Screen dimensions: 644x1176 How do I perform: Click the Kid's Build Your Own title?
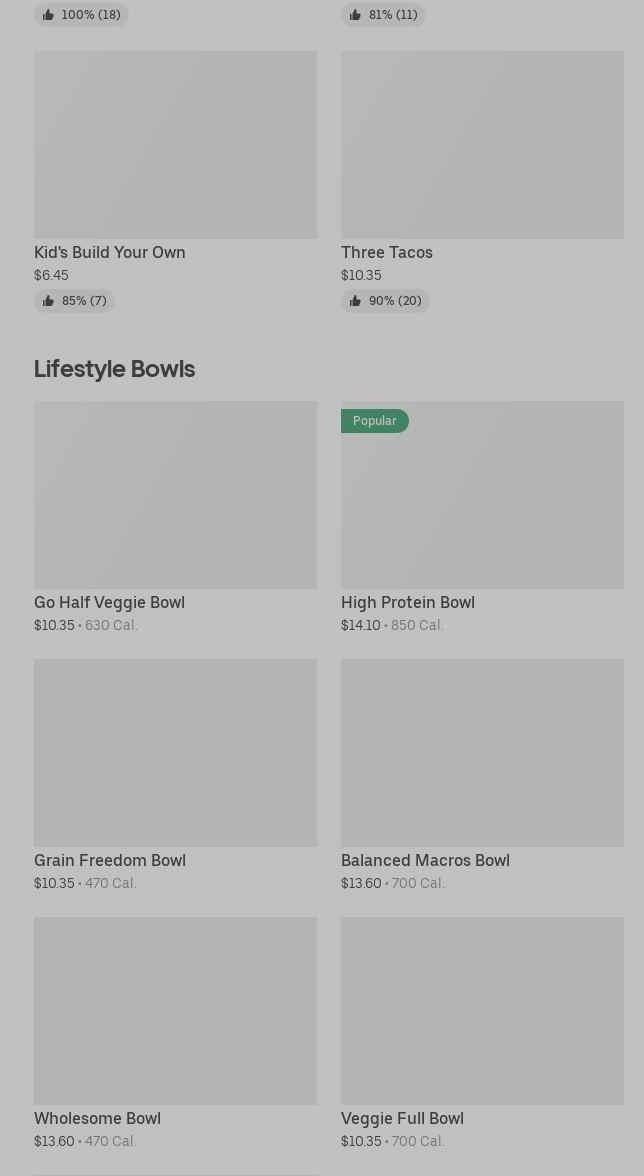coord(109,252)
